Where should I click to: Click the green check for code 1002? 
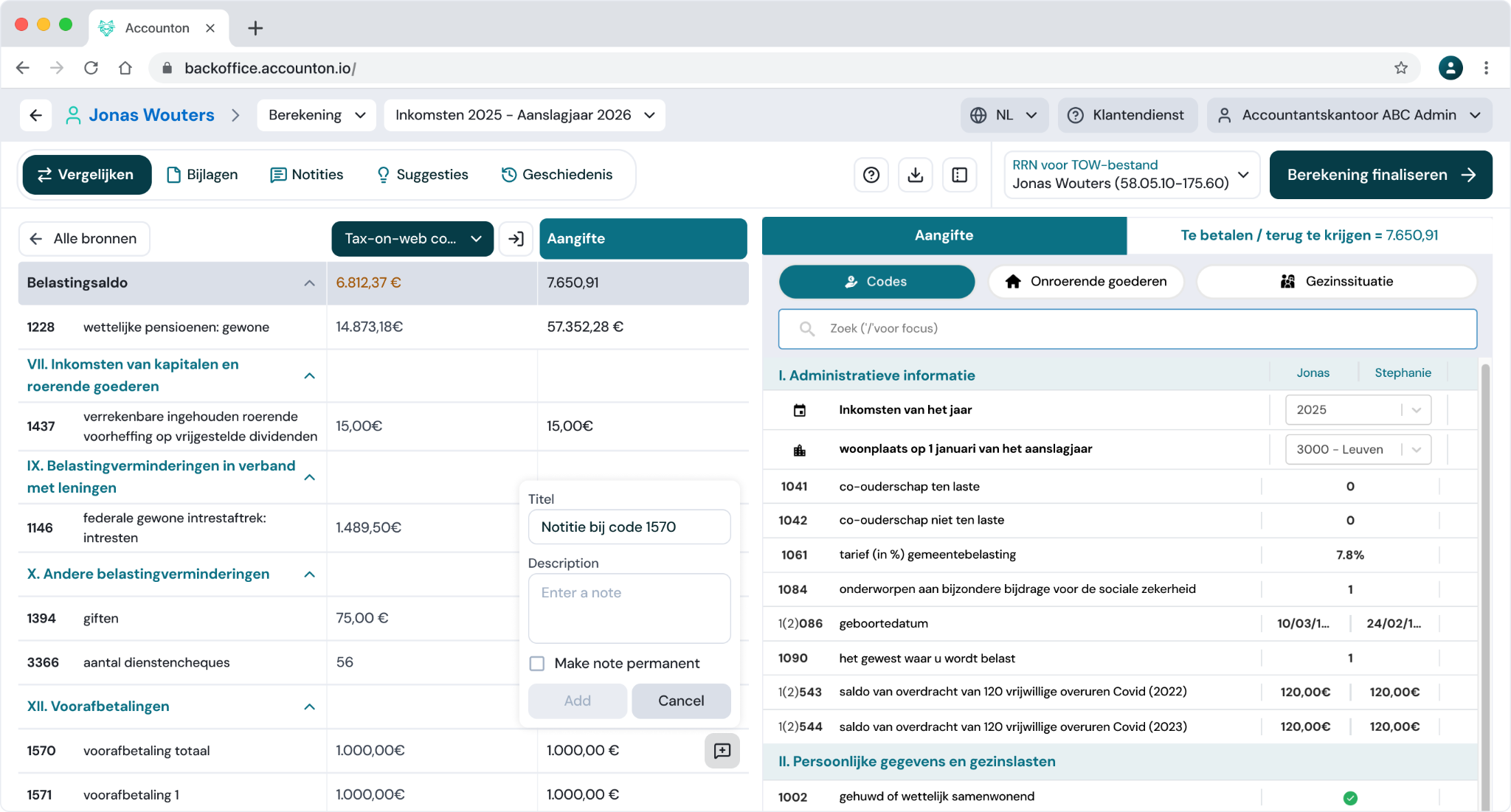(1350, 797)
